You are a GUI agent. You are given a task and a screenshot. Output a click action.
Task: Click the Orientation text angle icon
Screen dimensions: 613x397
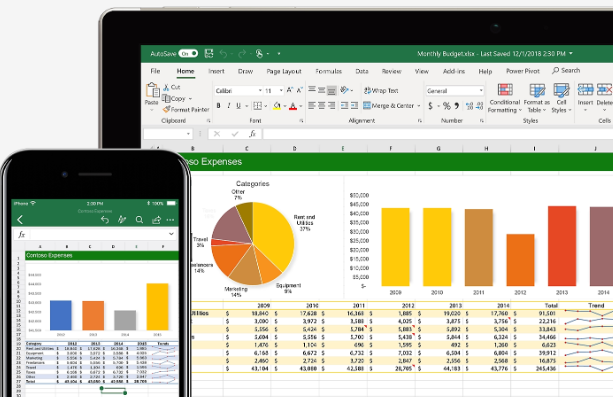click(344, 90)
